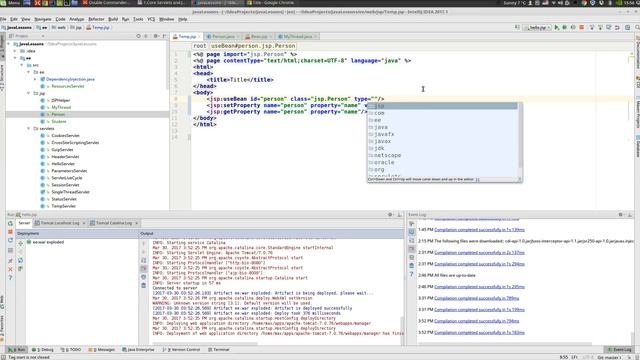Click the Rerun icon in Run panel

[x=10, y=223]
